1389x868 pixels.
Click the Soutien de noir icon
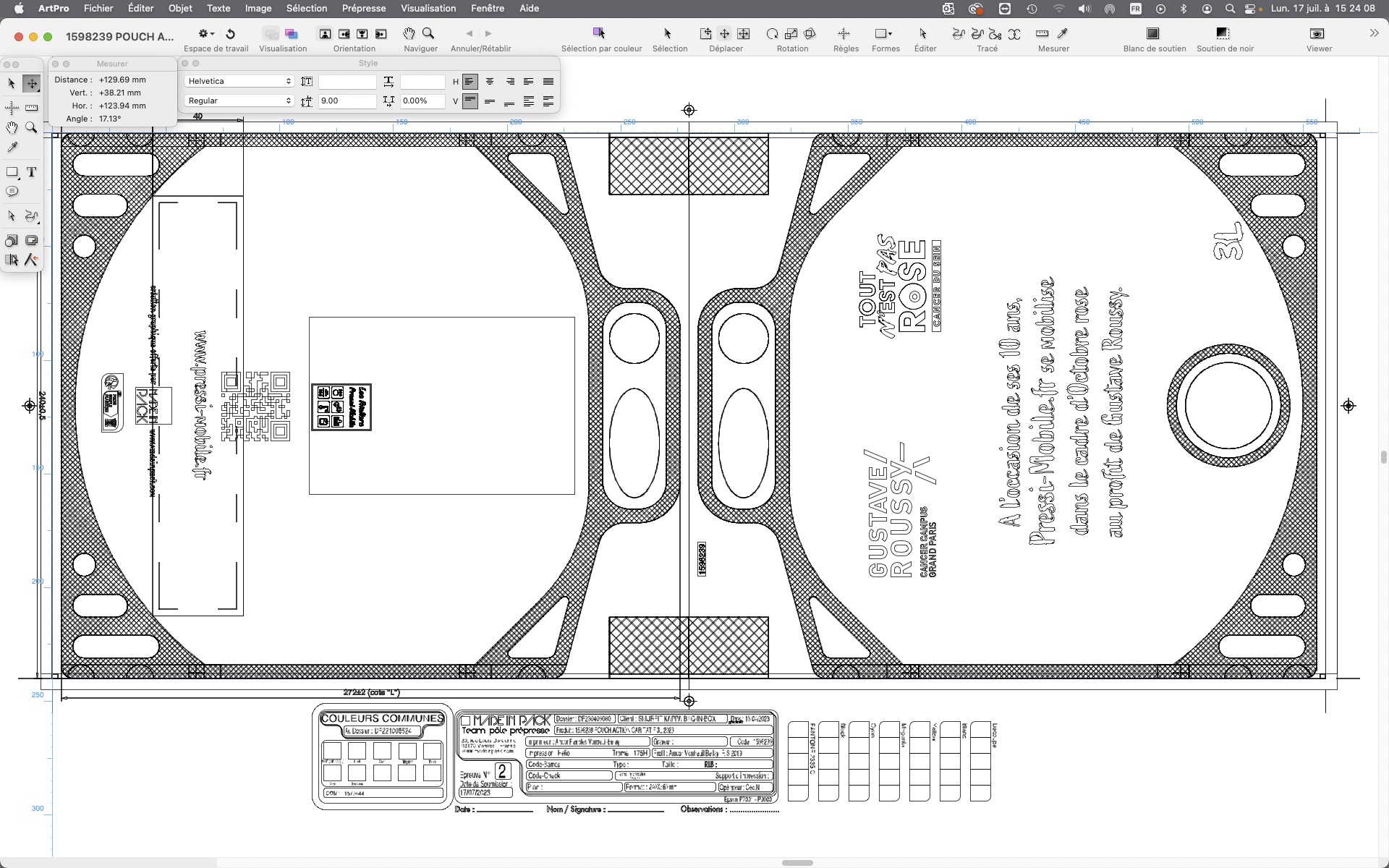point(1223,34)
